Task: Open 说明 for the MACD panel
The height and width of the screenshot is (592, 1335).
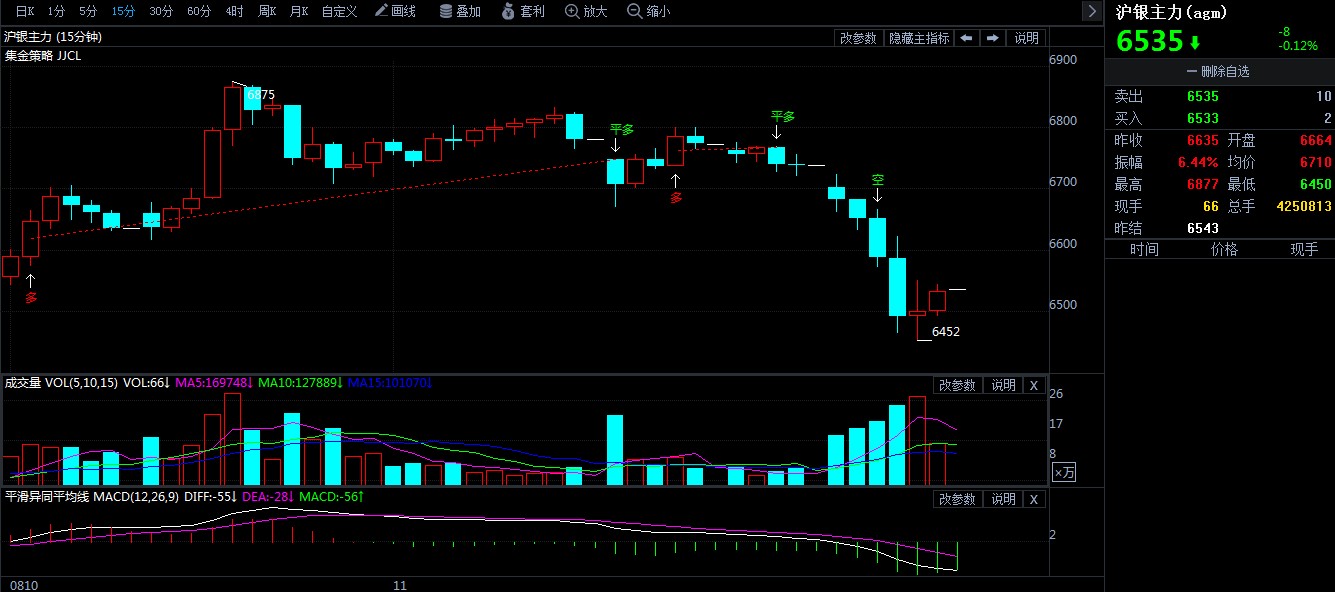Action: 1003,499
